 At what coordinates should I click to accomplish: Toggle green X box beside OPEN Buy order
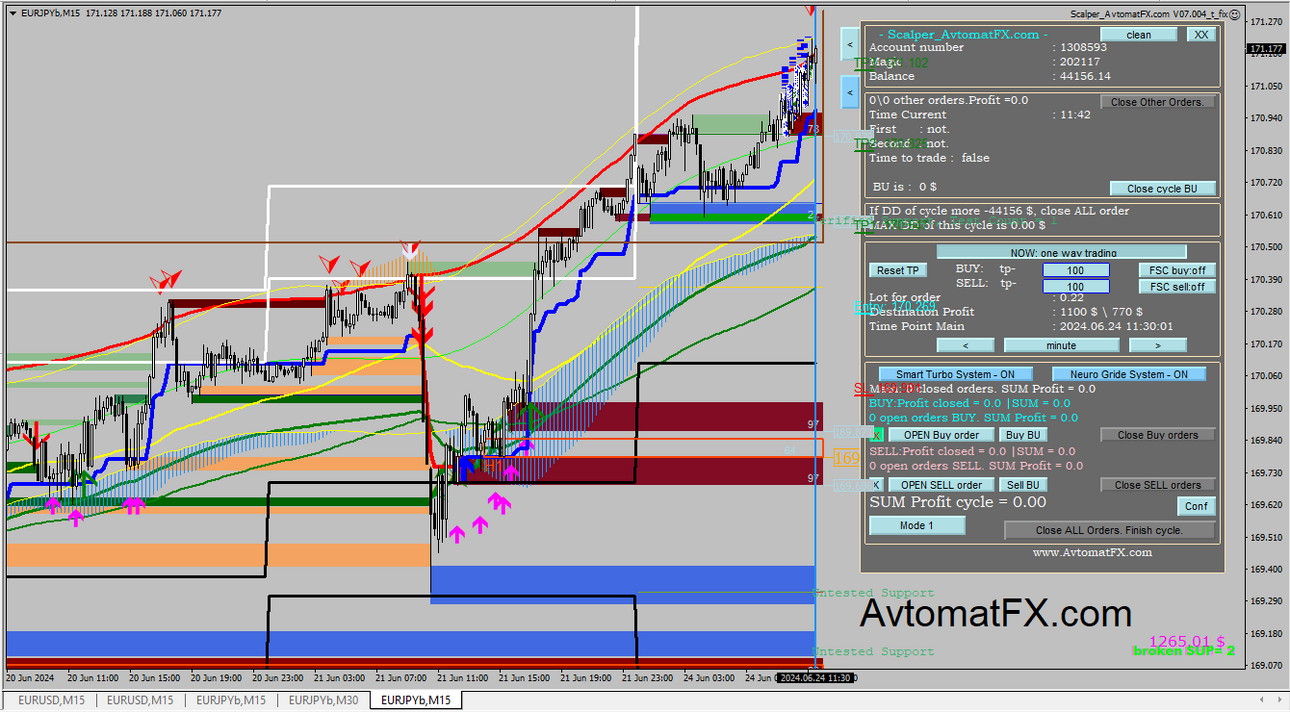click(x=876, y=435)
